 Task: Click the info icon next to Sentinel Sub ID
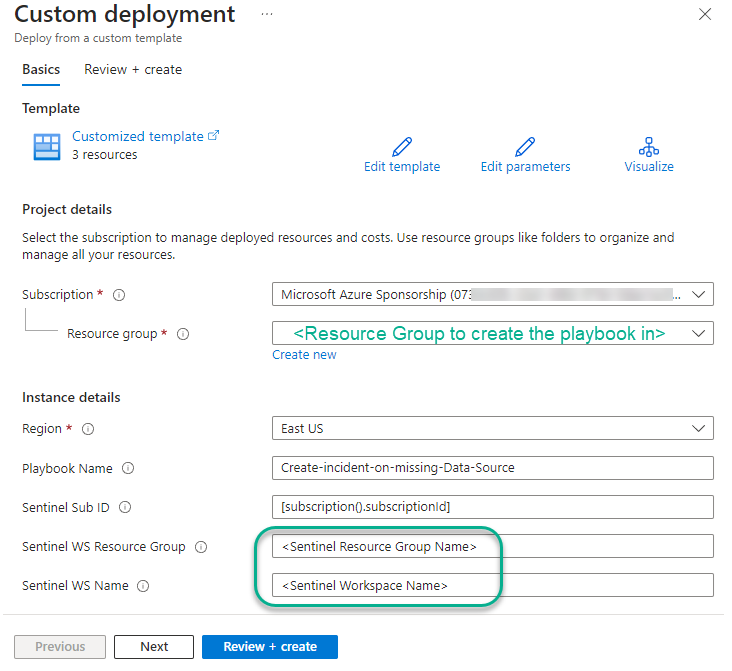(125, 508)
